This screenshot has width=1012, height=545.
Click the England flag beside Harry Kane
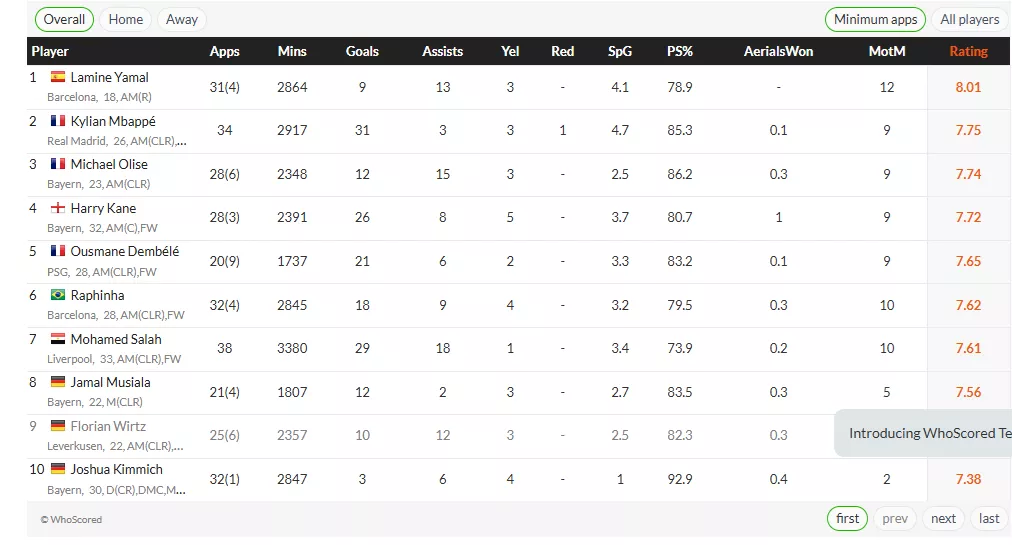pos(58,208)
